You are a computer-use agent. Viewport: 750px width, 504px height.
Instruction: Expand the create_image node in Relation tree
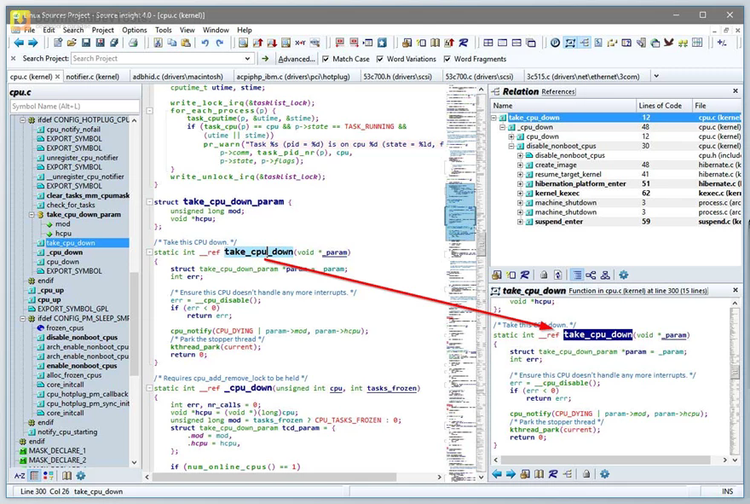pyautogui.click(x=520, y=165)
